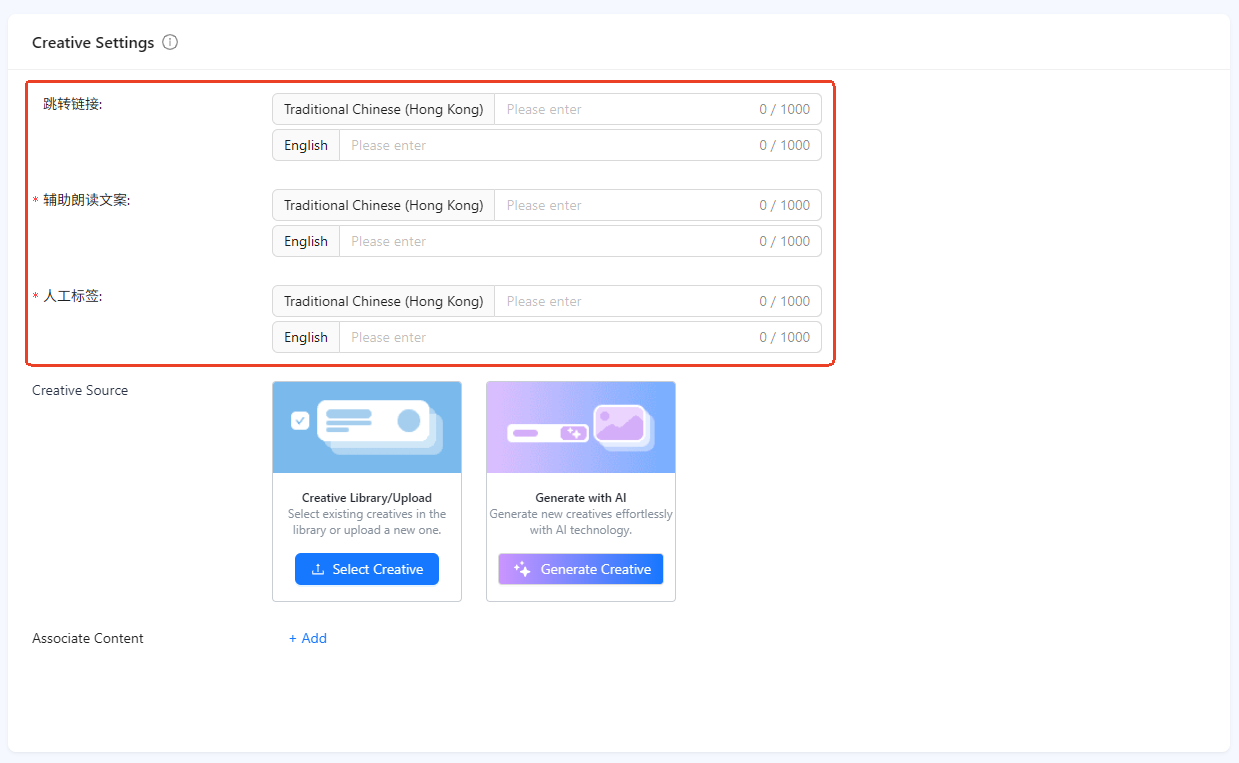This screenshot has height=763, width=1239.
Task: Click + Add next to Associate Content
Action: pyautogui.click(x=308, y=638)
